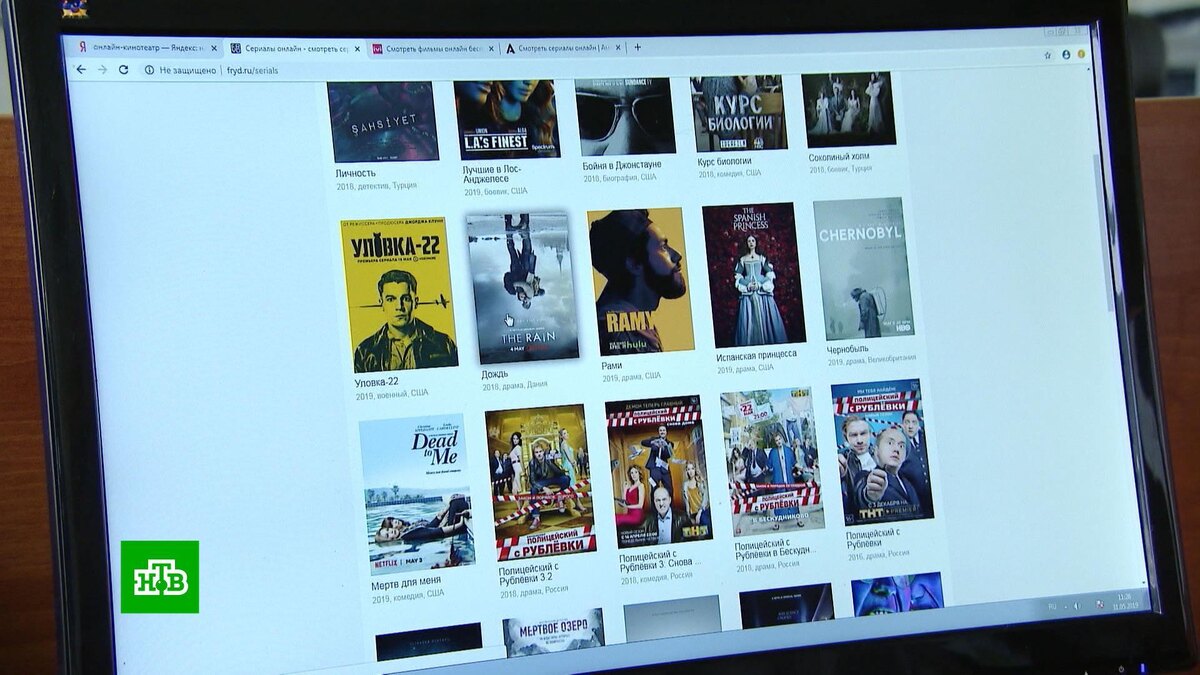Click the 'Уловка-22' title link
This screenshot has height=675, width=1200.
pyautogui.click(x=377, y=382)
